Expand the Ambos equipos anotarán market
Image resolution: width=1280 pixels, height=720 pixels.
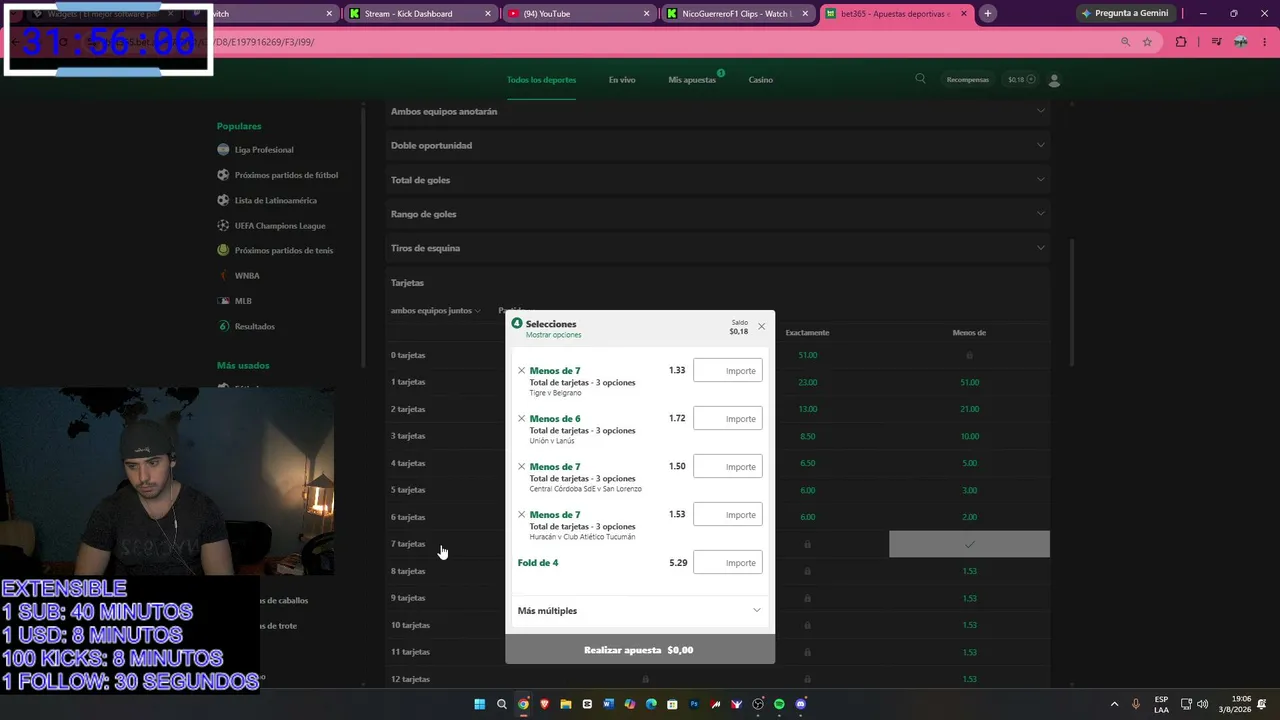coord(718,111)
